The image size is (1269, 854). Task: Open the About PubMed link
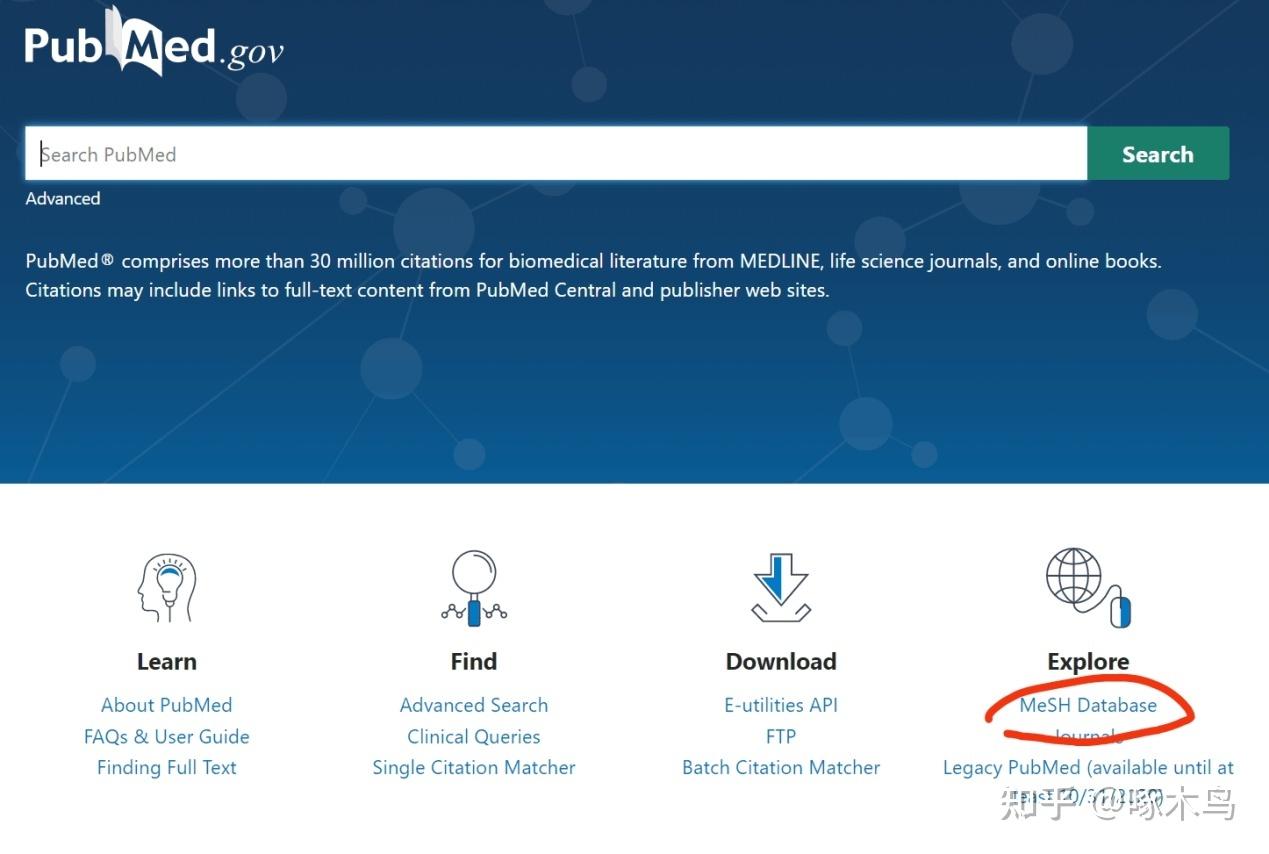(167, 705)
